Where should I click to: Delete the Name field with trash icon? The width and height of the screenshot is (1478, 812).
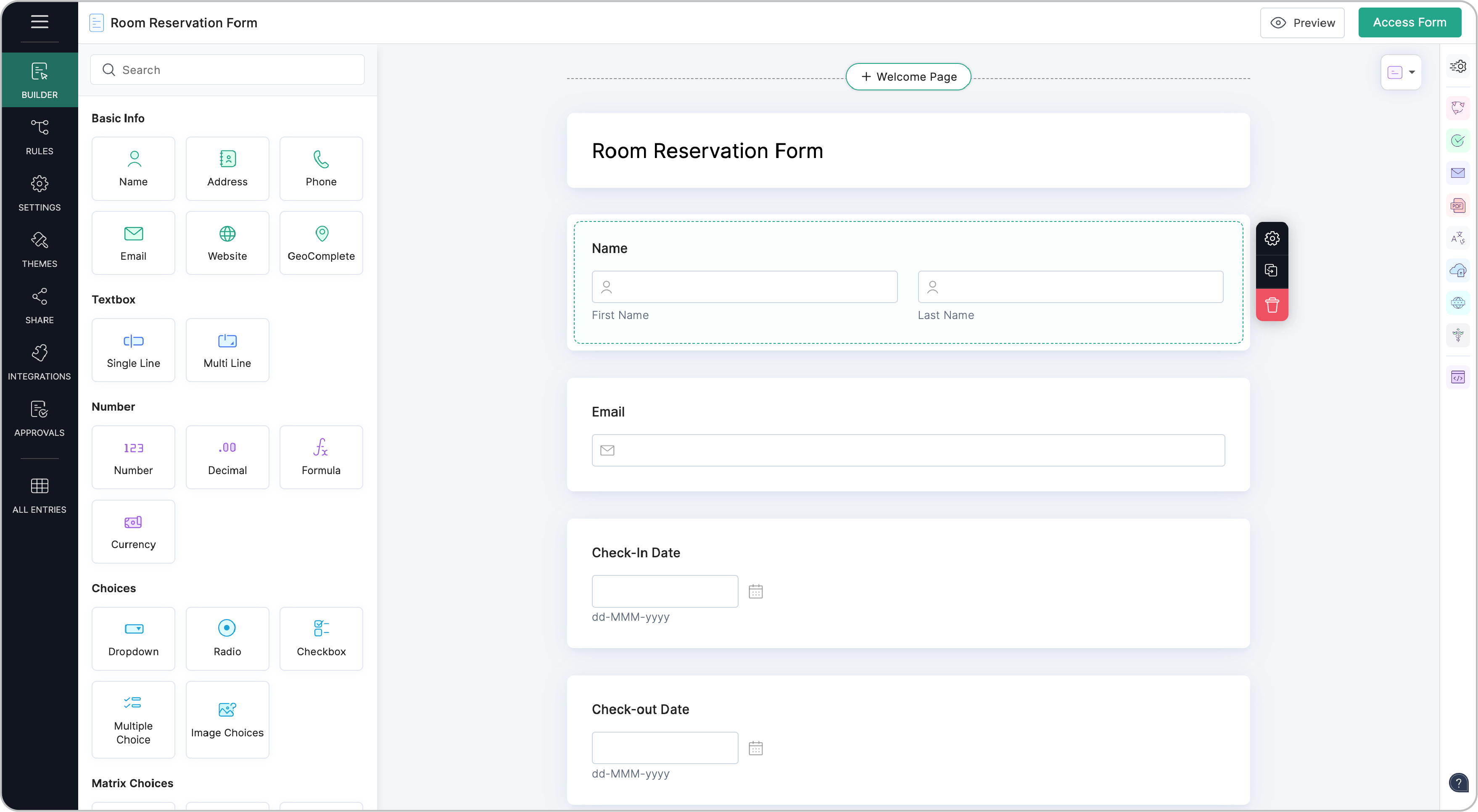coord(1272,305)
